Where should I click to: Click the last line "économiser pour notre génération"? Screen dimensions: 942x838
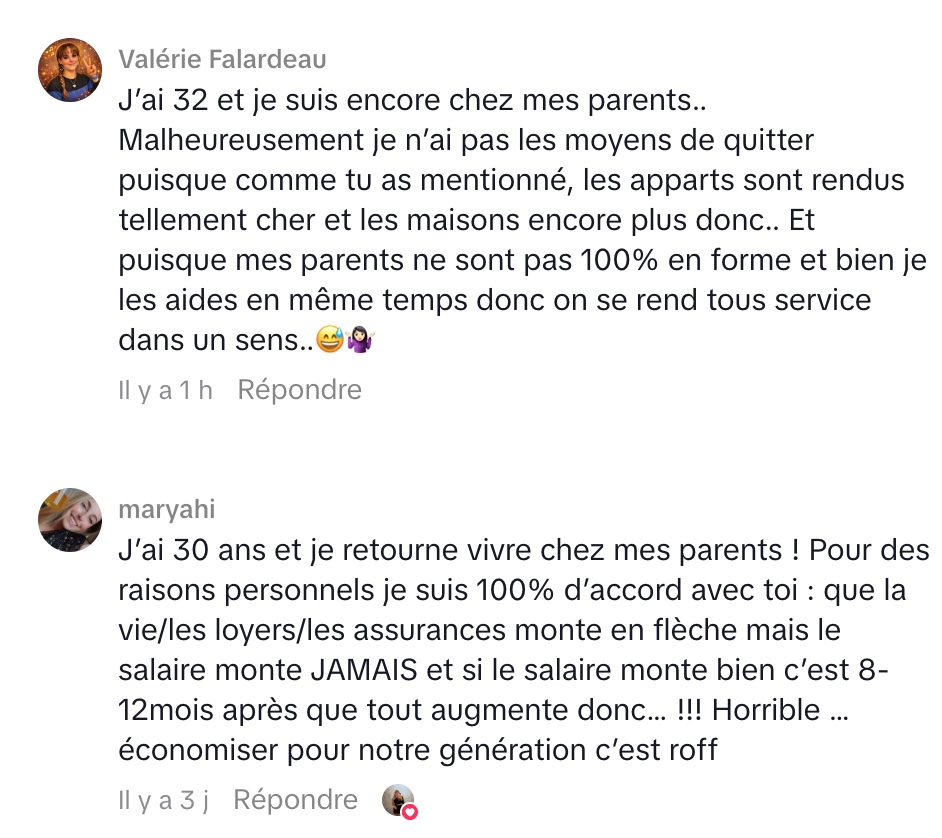(418, 750)
